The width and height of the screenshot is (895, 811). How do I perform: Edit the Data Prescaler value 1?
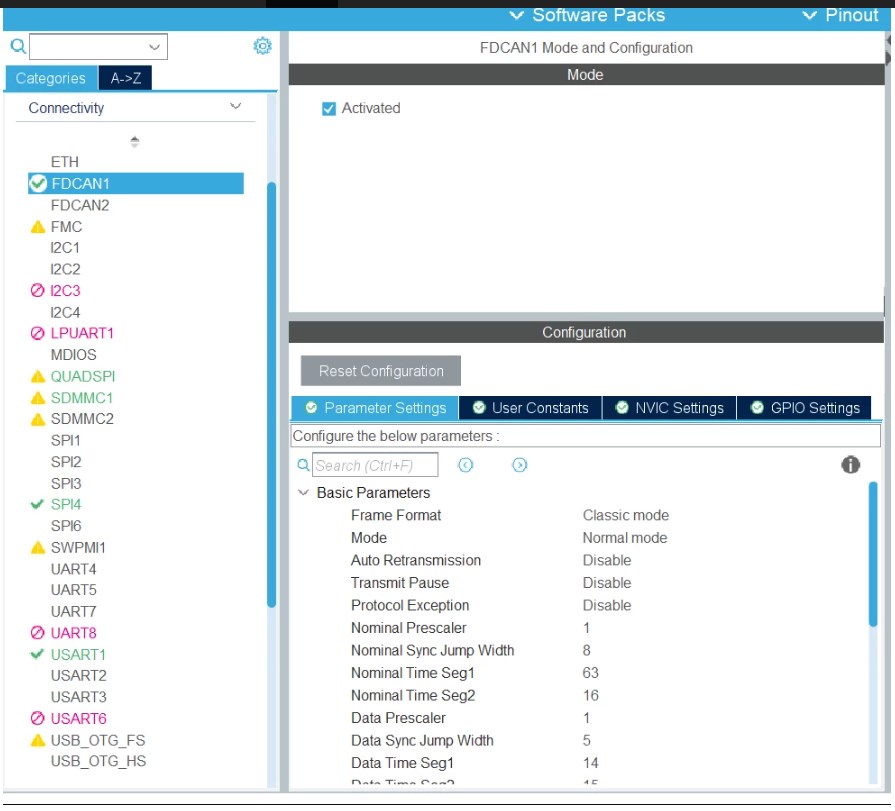coord(586,718)
